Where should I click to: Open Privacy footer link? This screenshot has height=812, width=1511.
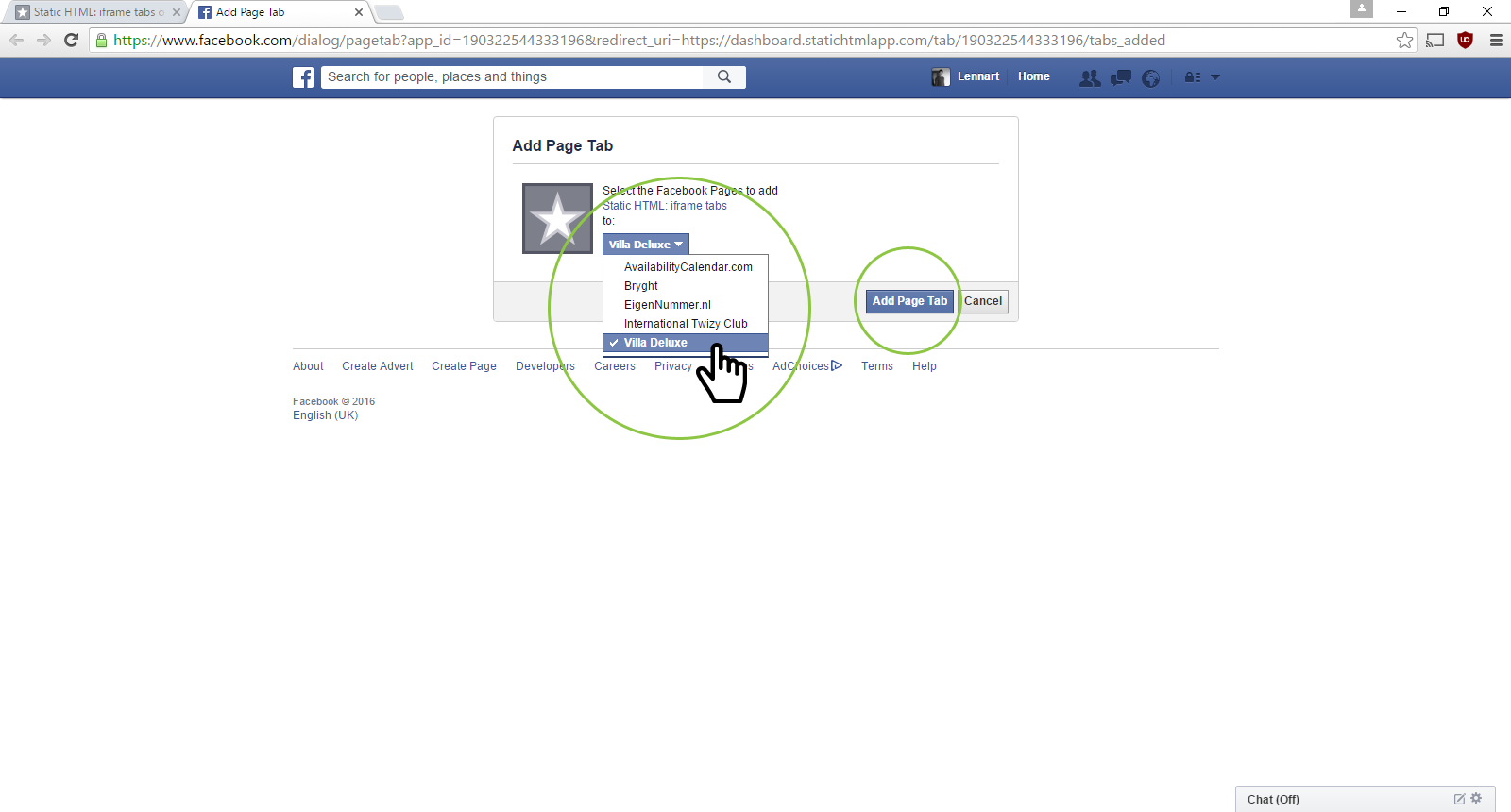[x=673, y=366]
